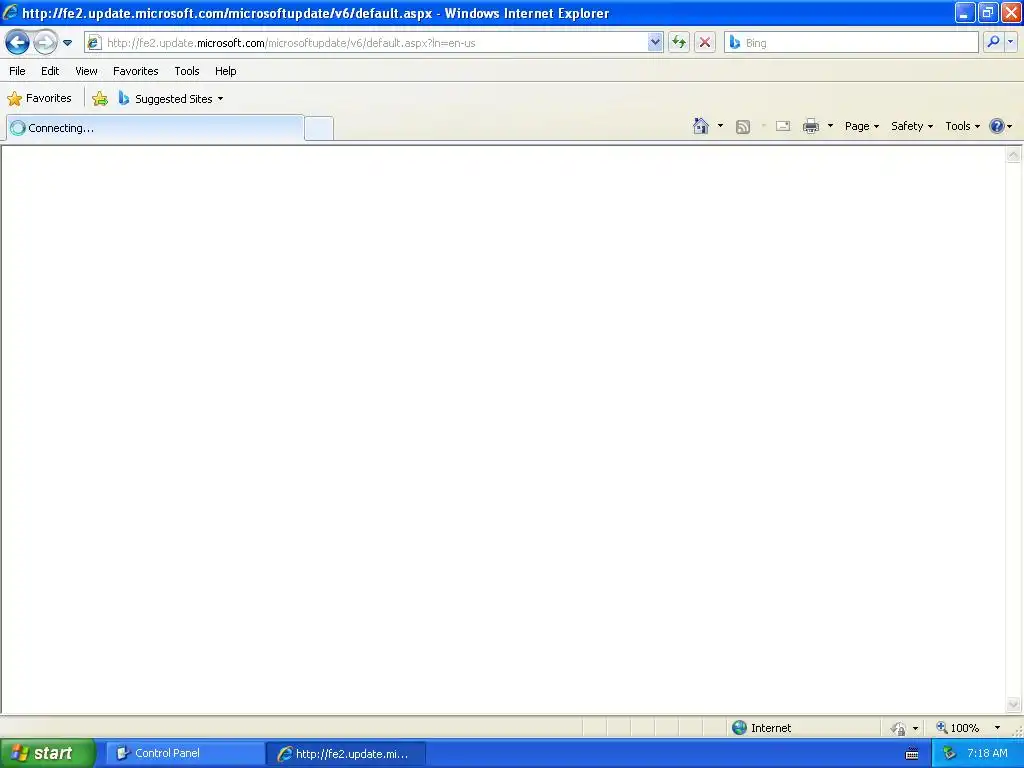Click the vertical scrollbar up arrow

click(1013, 155)
